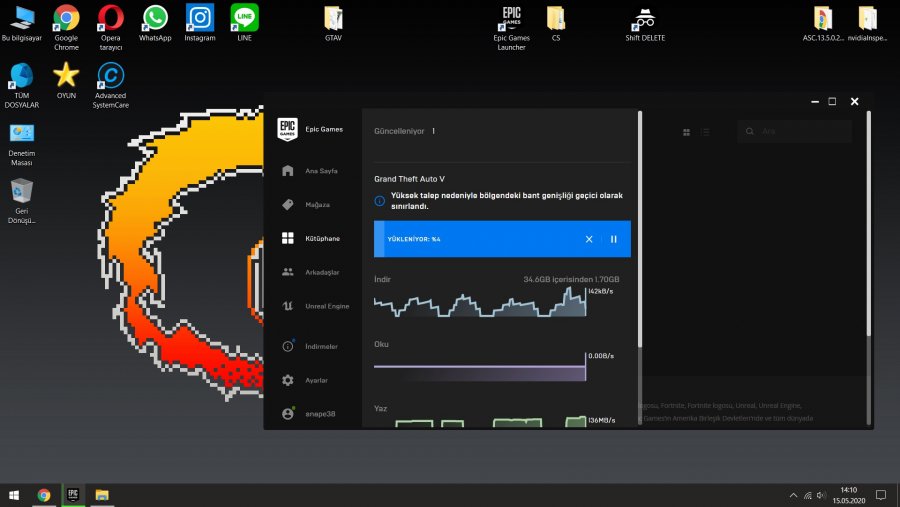Focus the Ara search field
Screen dimensions: 900x507
[795, 131]
